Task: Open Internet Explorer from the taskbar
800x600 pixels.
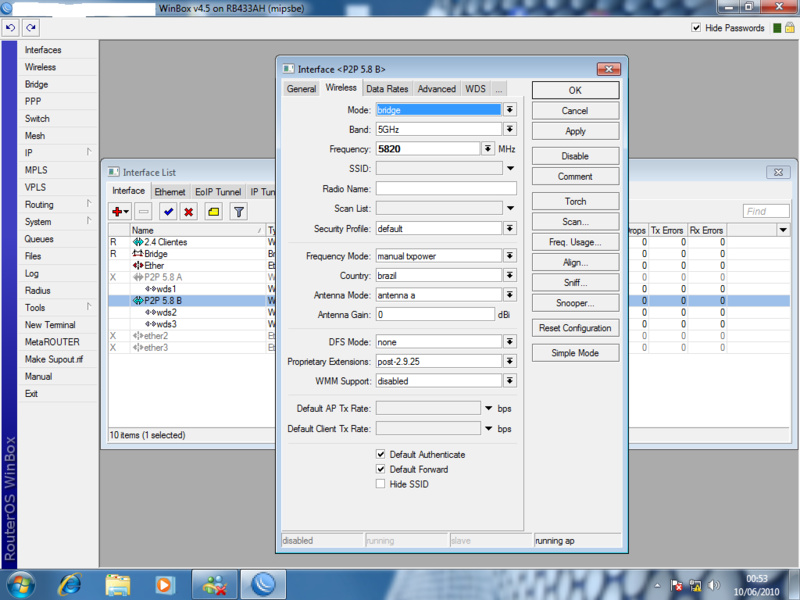Action: point(70,585)
